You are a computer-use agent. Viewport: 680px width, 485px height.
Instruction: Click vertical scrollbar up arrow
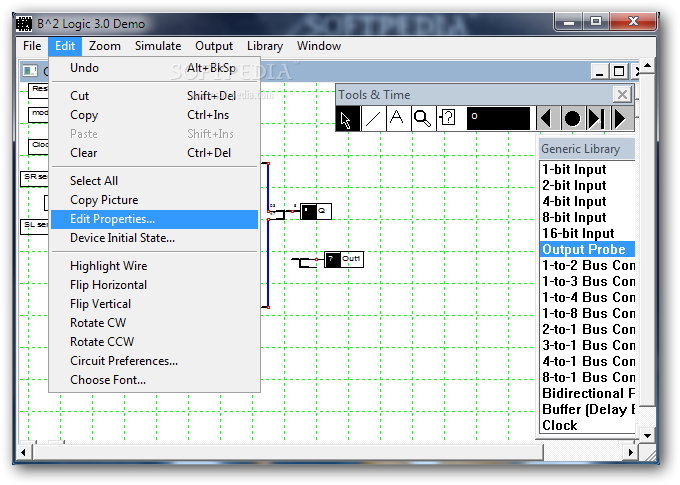[647, 66]
